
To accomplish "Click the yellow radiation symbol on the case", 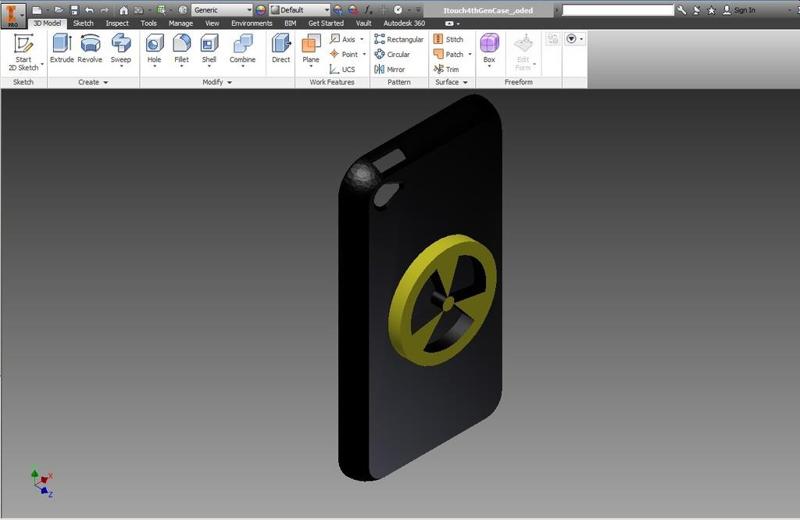I will tap(442, 300).
